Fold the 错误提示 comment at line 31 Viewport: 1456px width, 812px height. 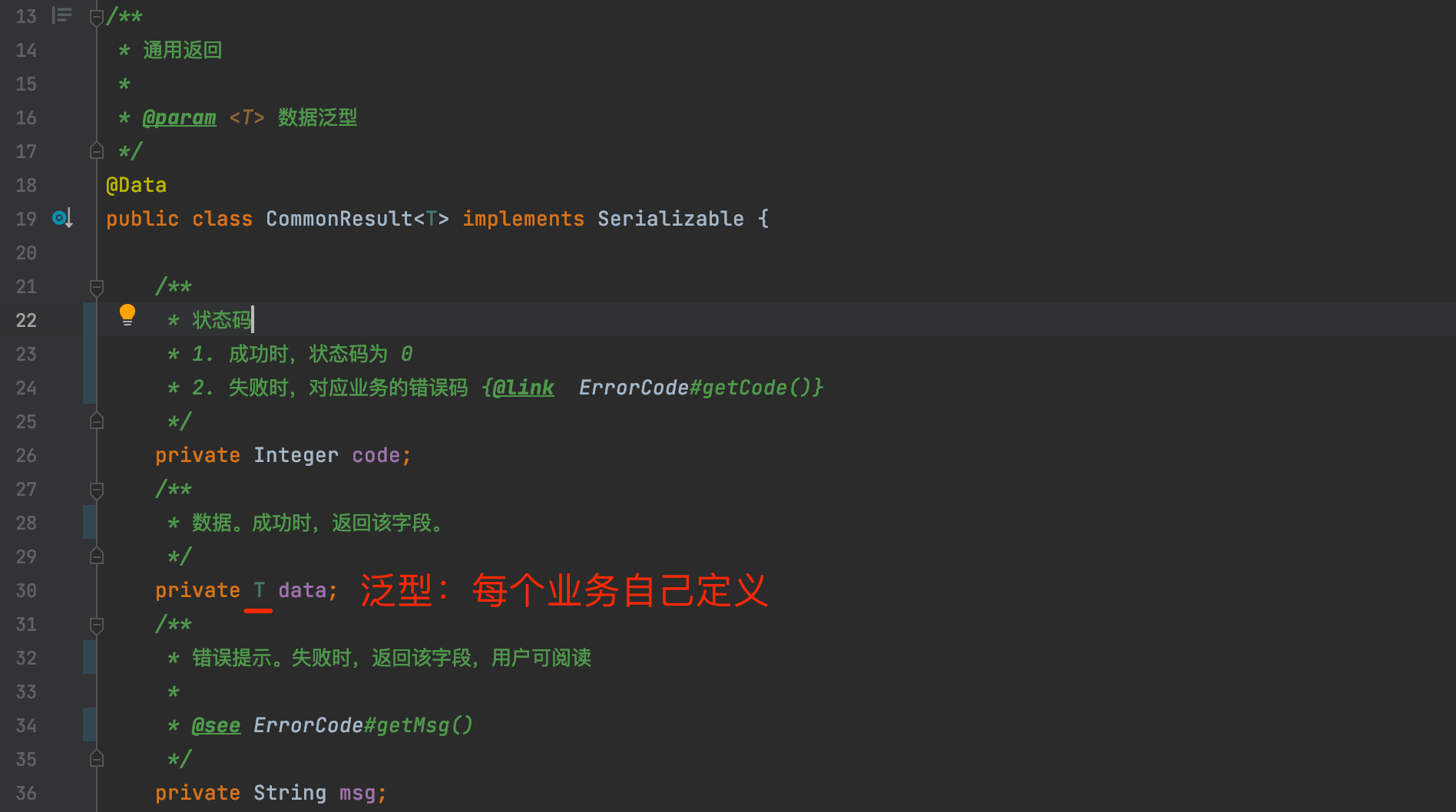pos(97,626)
